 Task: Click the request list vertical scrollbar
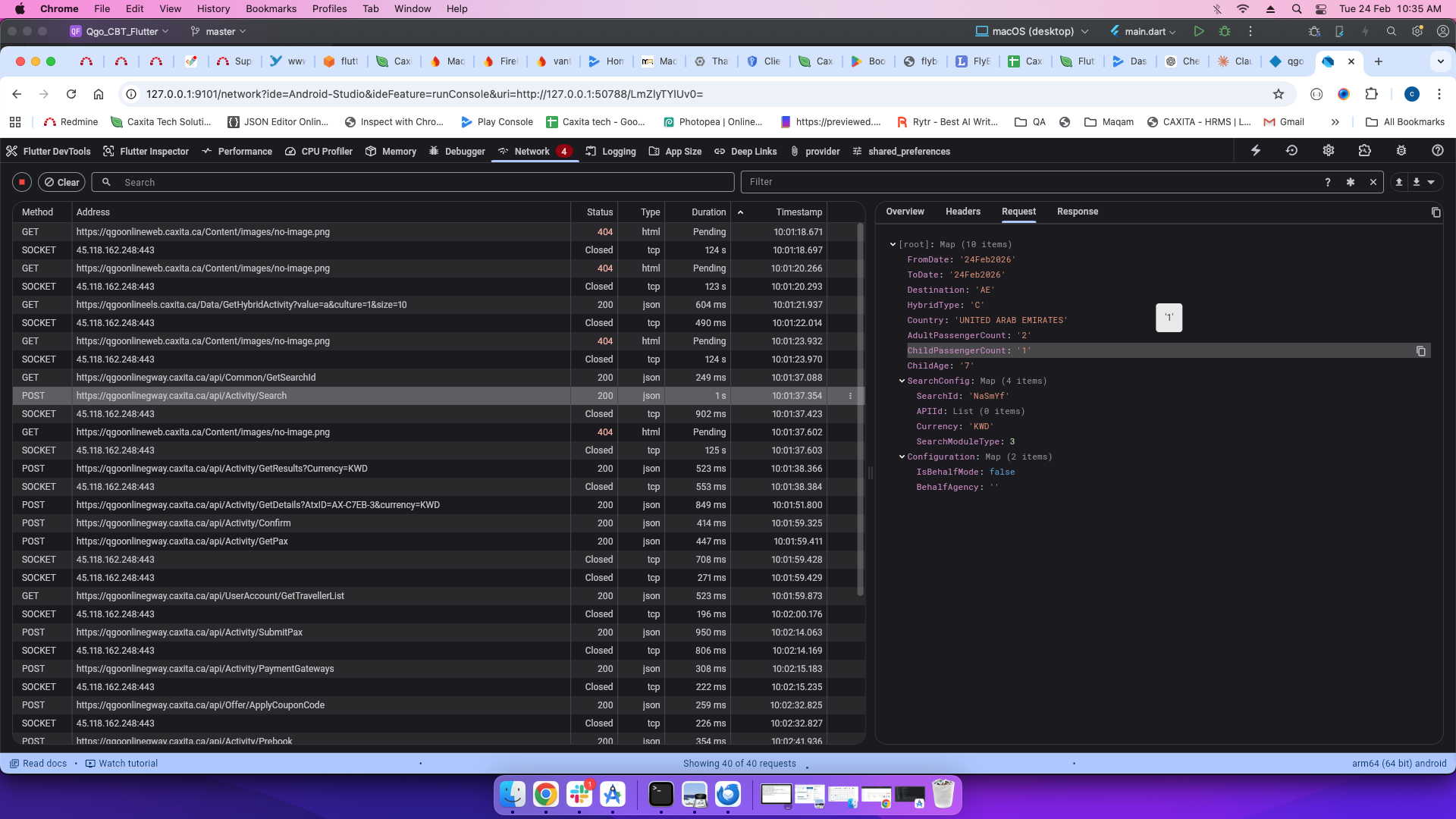[860, 409]
